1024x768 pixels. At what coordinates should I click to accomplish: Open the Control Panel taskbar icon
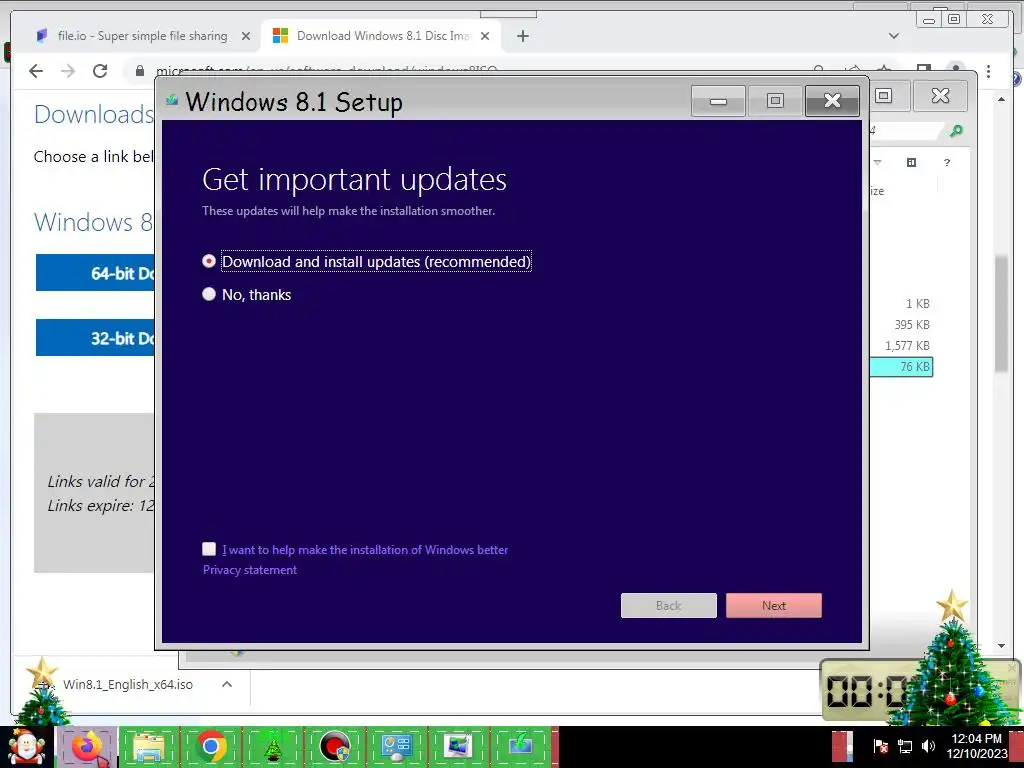coord(396,747)
